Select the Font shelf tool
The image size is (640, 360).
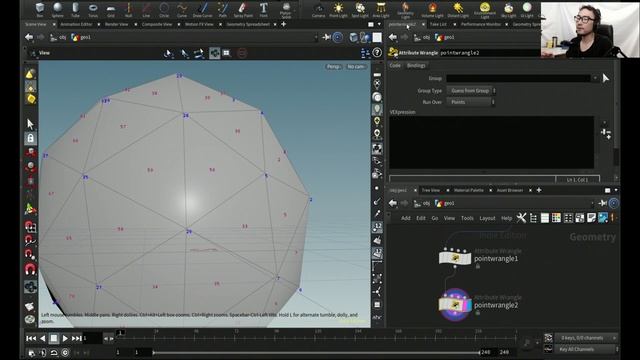click(264, 9)
